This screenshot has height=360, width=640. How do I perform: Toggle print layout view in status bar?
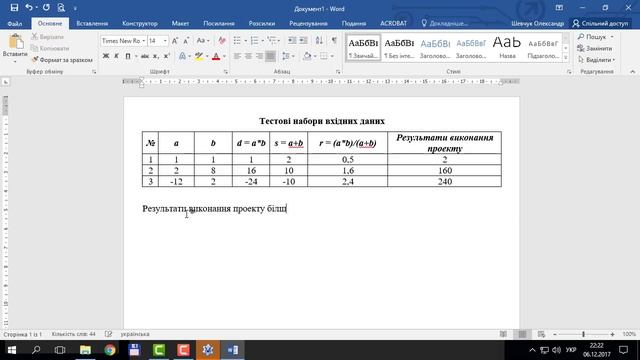pos(522,334)
